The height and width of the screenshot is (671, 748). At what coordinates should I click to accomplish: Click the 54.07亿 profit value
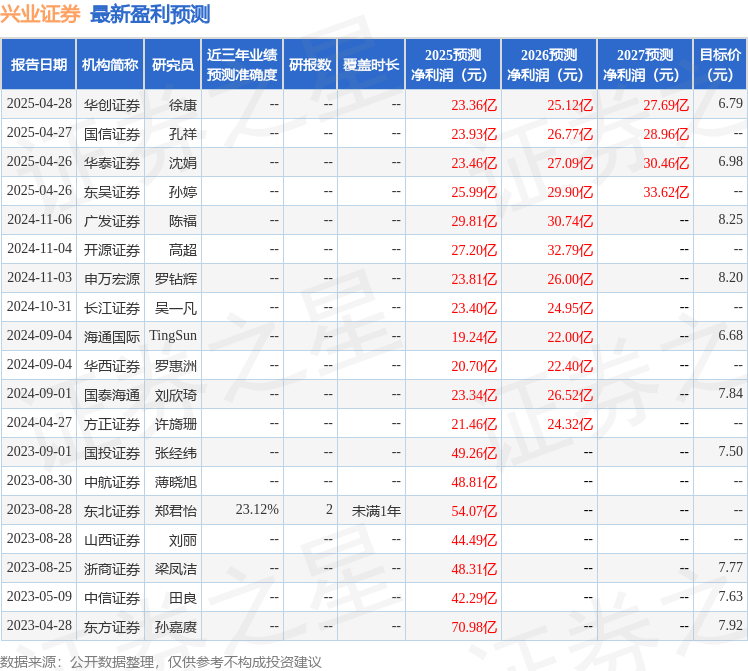click(474, 511)
